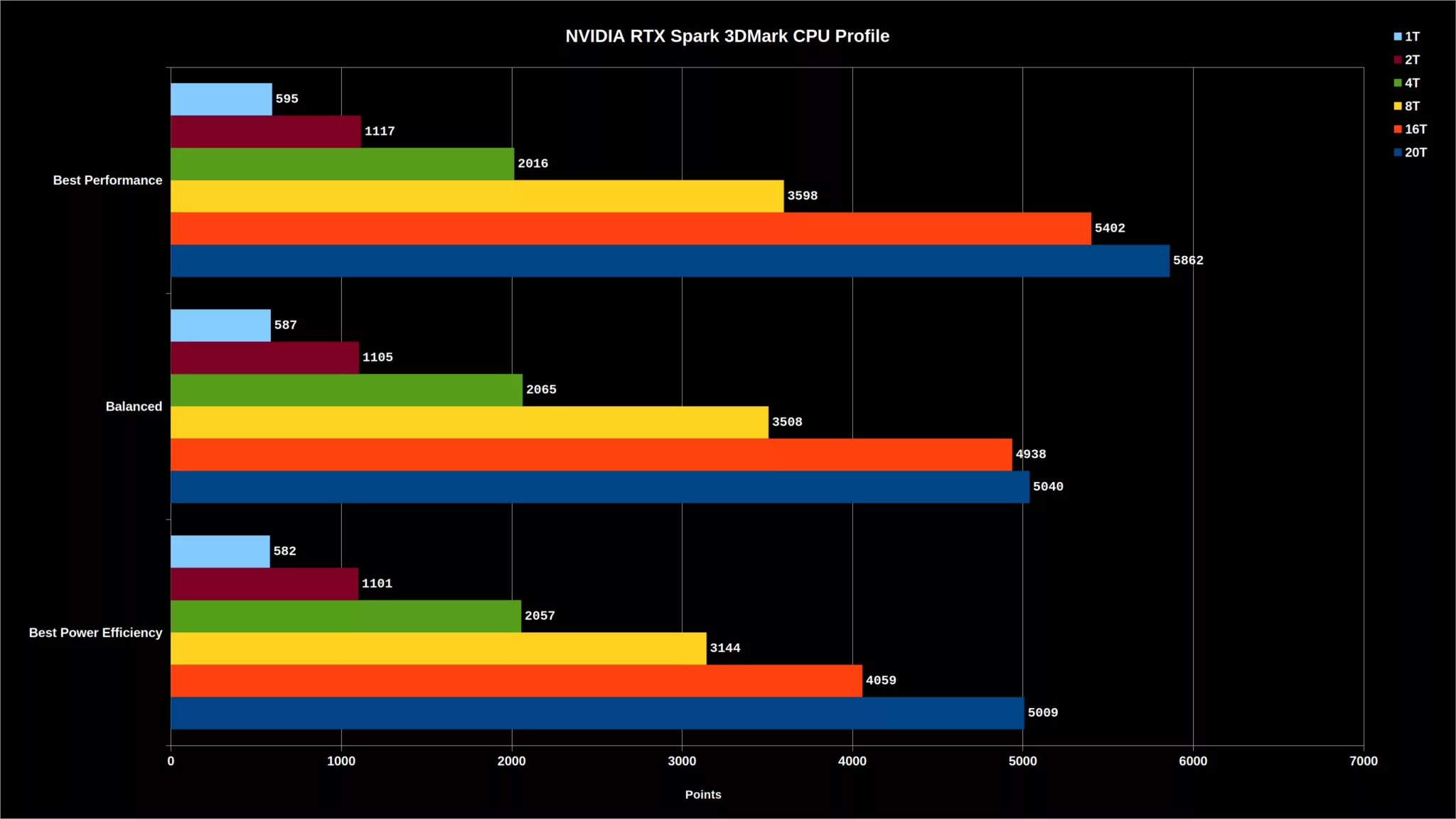1456x819 pixels.
Task: Select the Balanced category label
Action: [x=134, y=407]
